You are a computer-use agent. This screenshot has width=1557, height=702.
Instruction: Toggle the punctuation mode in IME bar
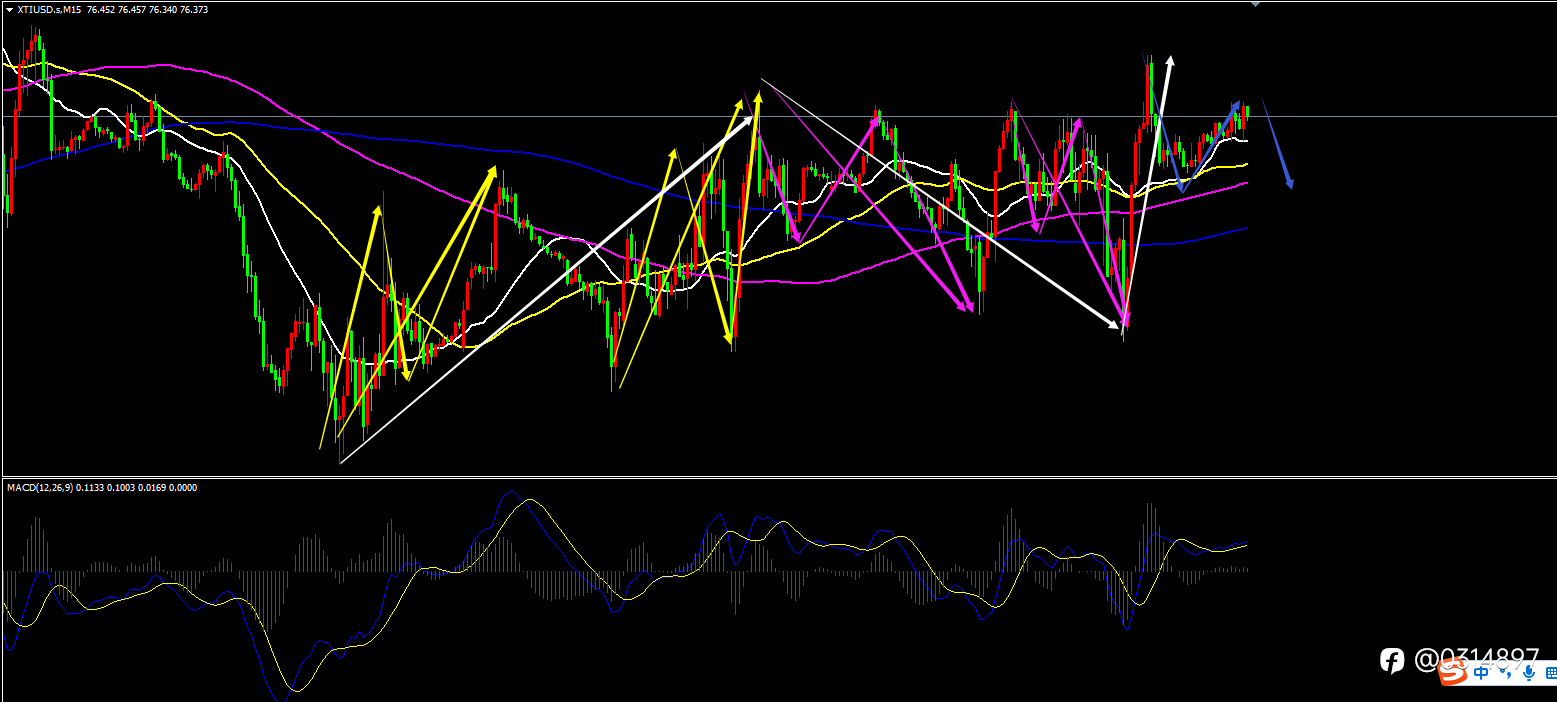tap(1506, 673)
